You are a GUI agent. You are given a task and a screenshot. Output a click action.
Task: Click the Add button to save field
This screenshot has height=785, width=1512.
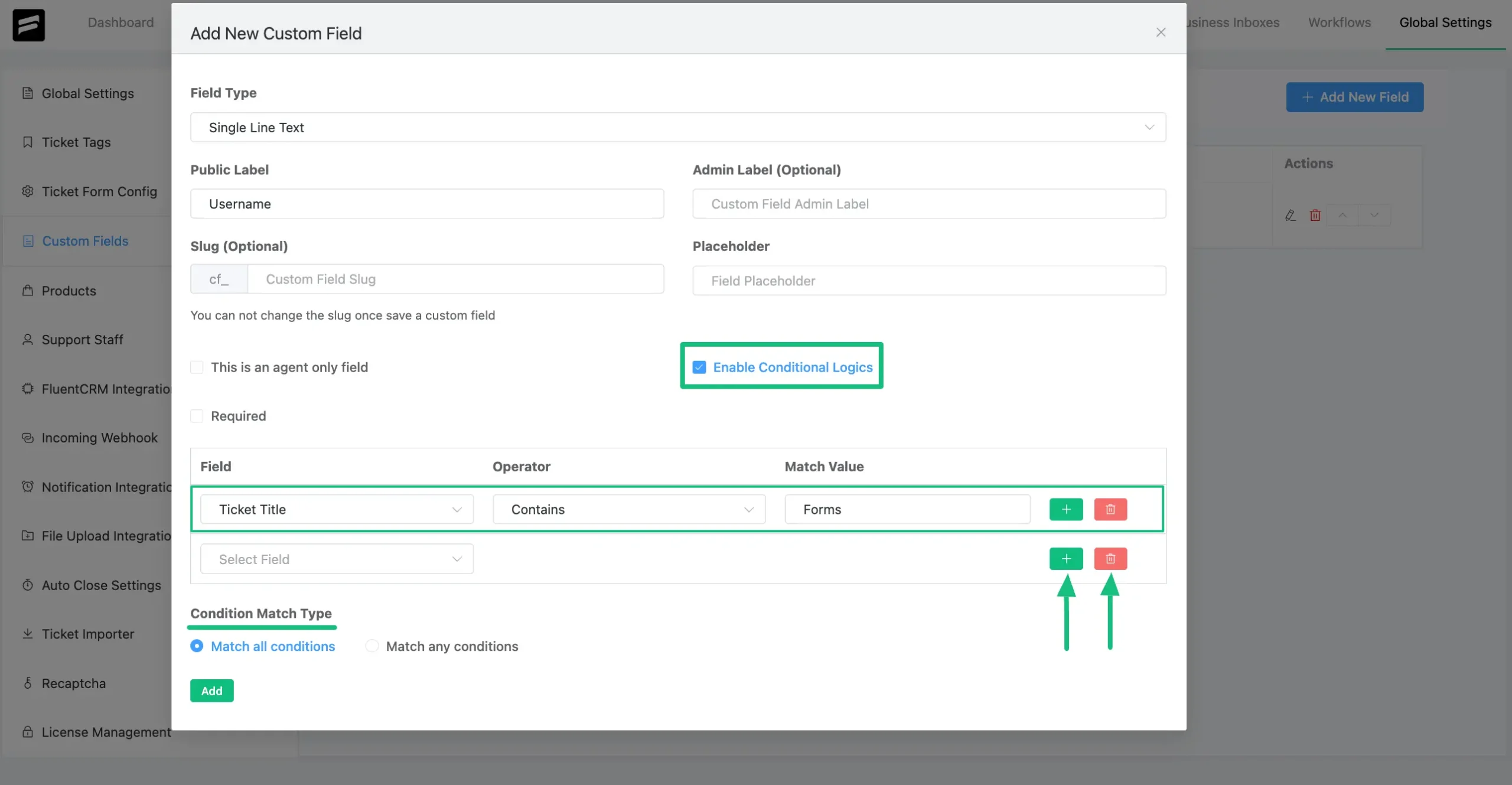click(x=211, y=690)
